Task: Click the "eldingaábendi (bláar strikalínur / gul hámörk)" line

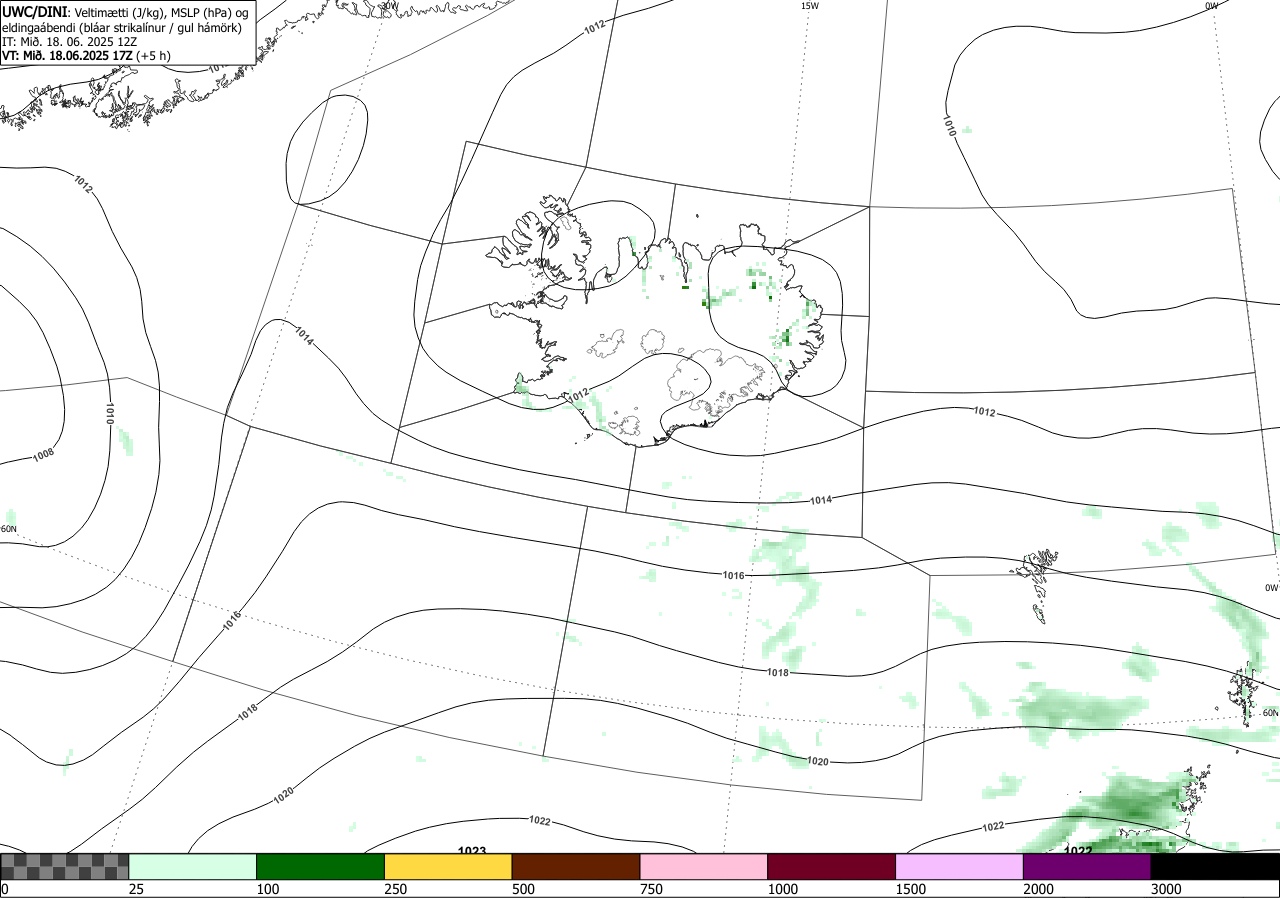Action: tap(122, 27)
